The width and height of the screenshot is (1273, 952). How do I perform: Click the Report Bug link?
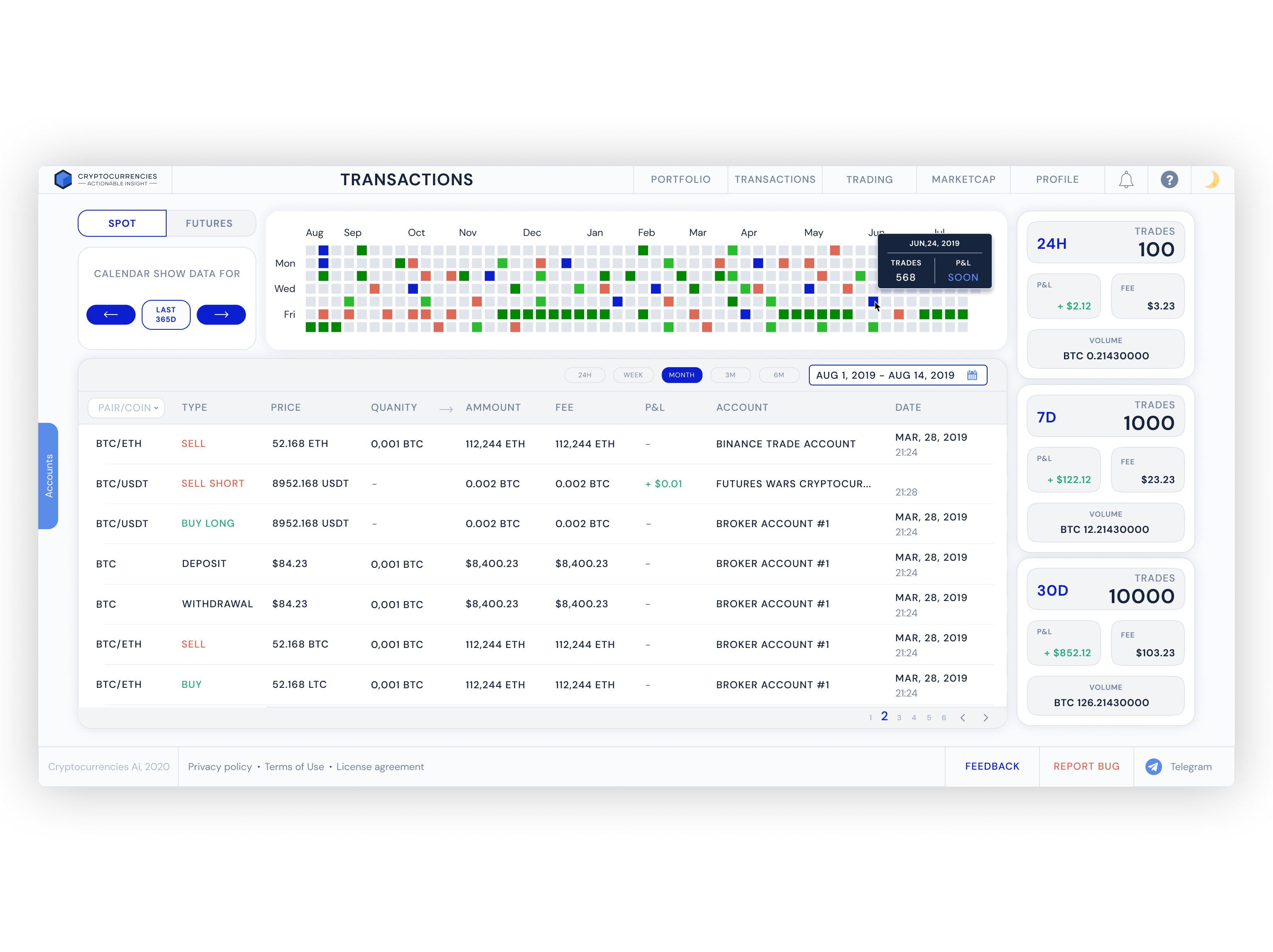(x=1086, y=766)
